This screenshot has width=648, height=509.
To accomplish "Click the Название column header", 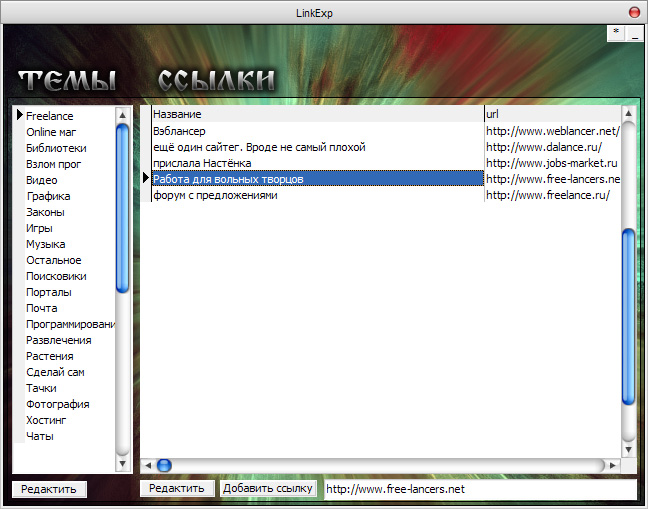I will (x=317, y=114).
